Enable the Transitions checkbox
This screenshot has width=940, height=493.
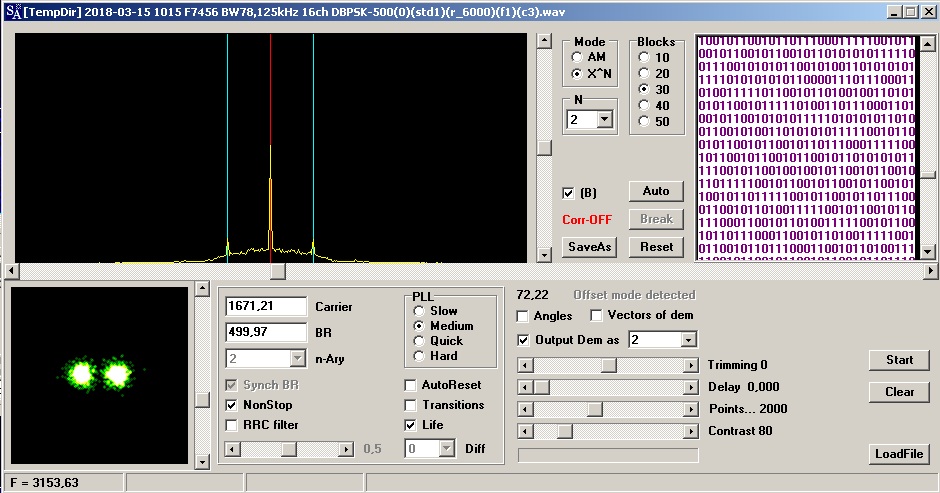pyautogui.click(x=411, y=405)
